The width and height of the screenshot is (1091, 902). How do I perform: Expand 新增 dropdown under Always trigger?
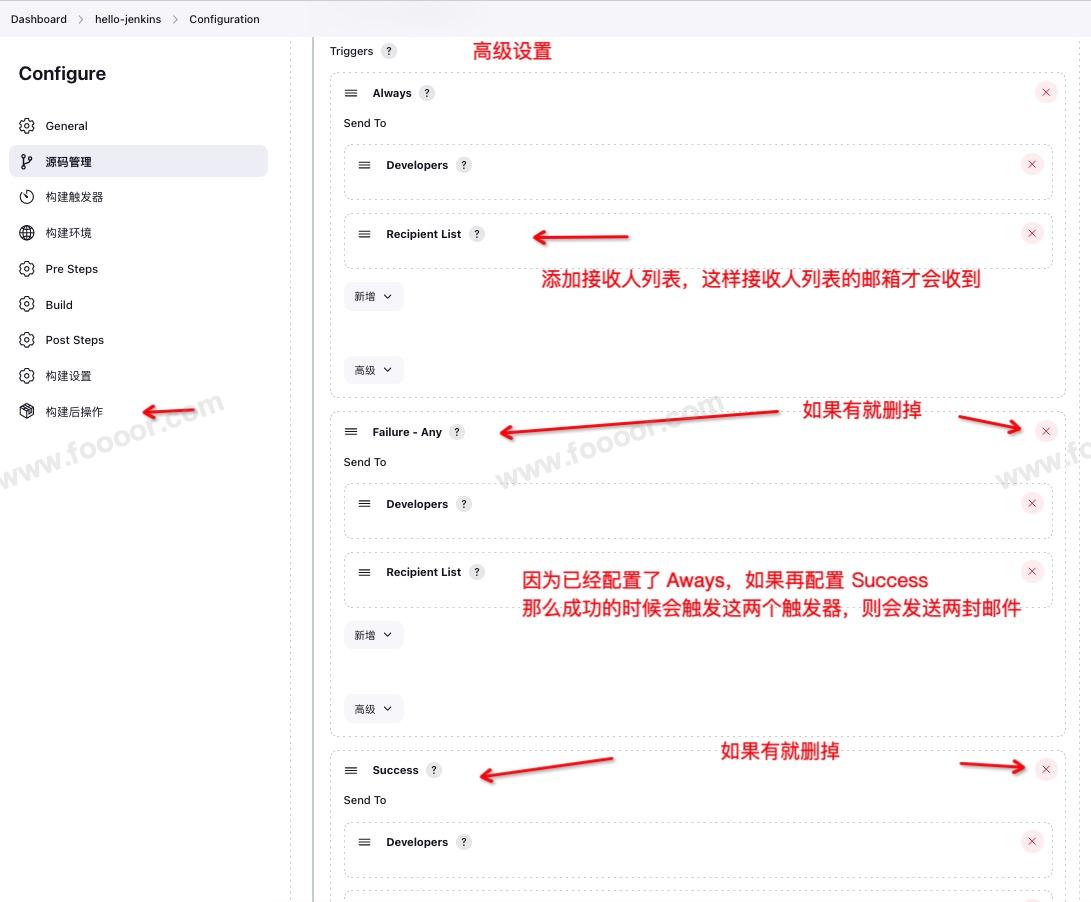373,296
